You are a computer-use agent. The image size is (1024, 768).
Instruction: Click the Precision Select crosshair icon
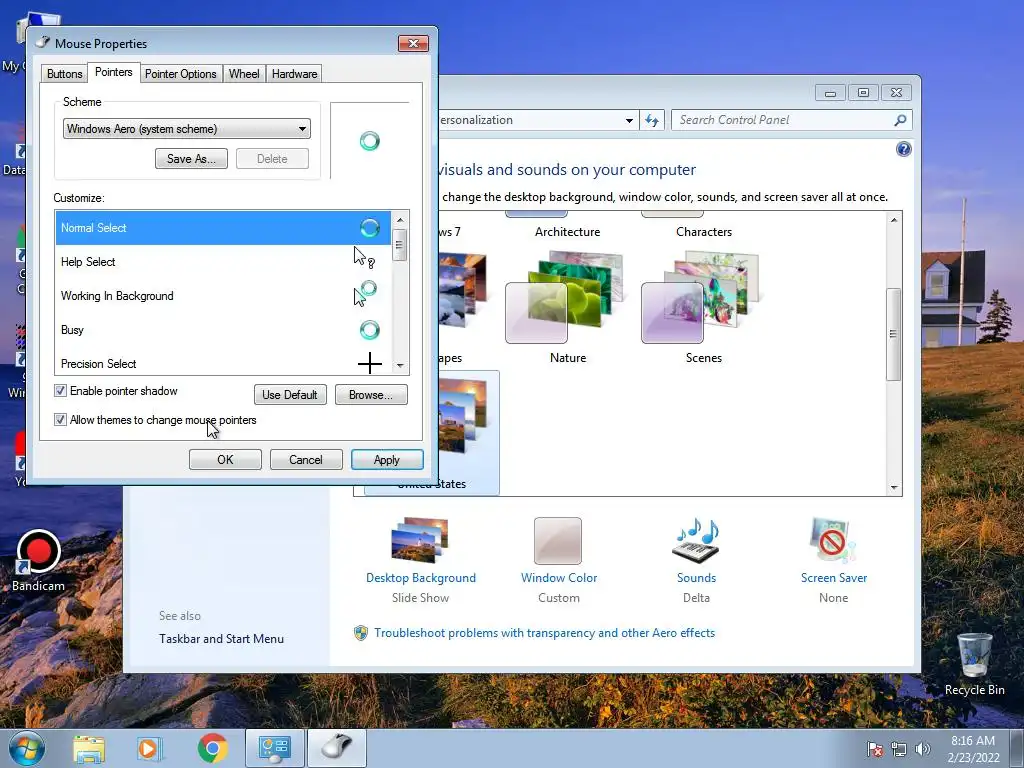point(370,363)
